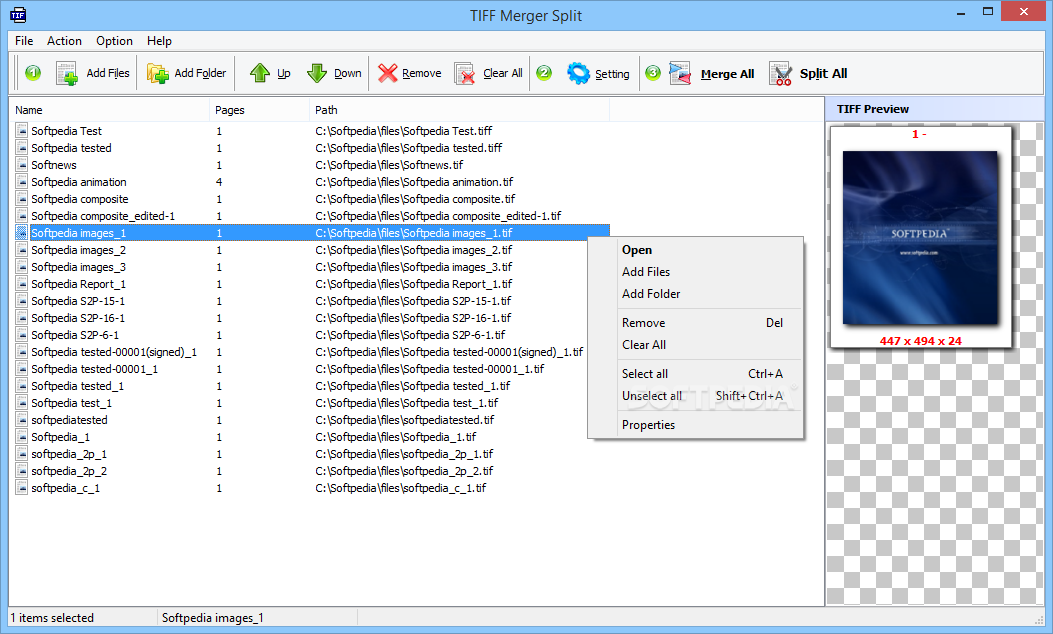This screenshot has height=634, width=1053.
Task: Open the File menu
Action: pyautogui.click(x=24, y=41)
